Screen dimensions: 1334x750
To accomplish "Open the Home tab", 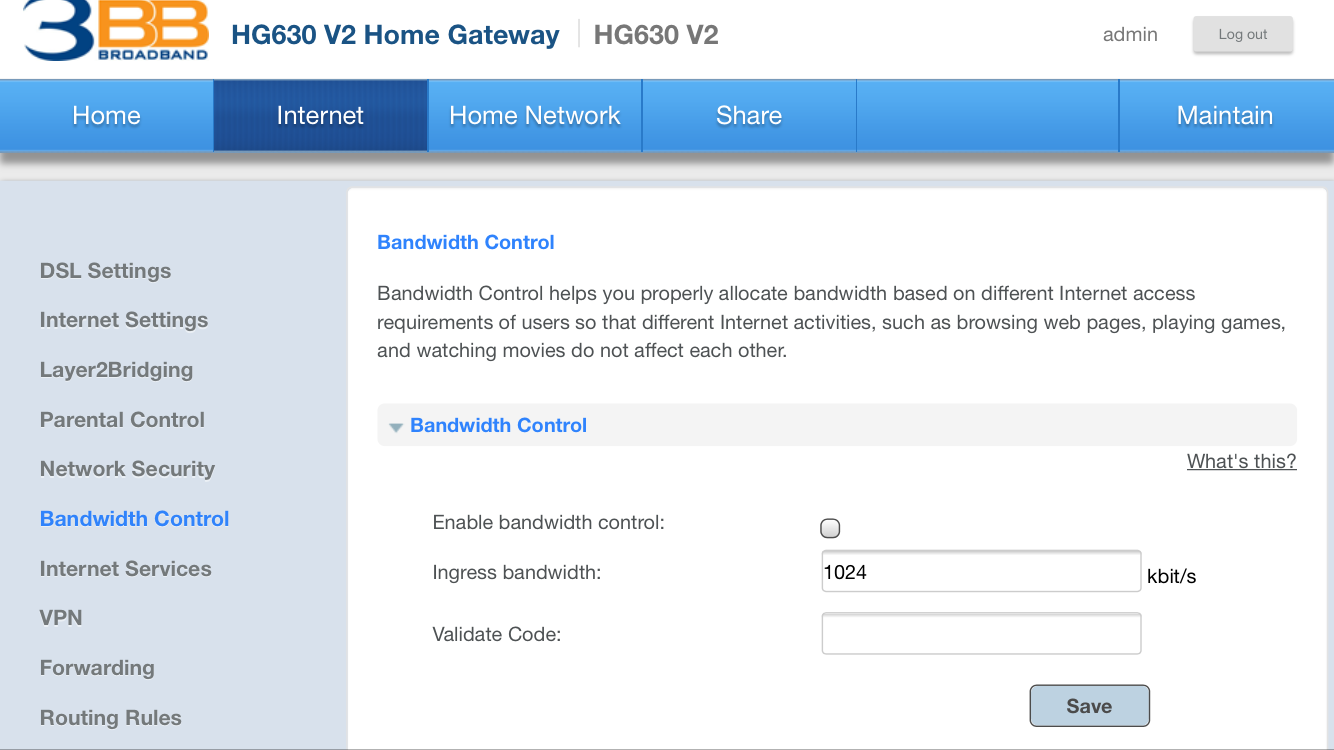I will click(x=106, y=116).
